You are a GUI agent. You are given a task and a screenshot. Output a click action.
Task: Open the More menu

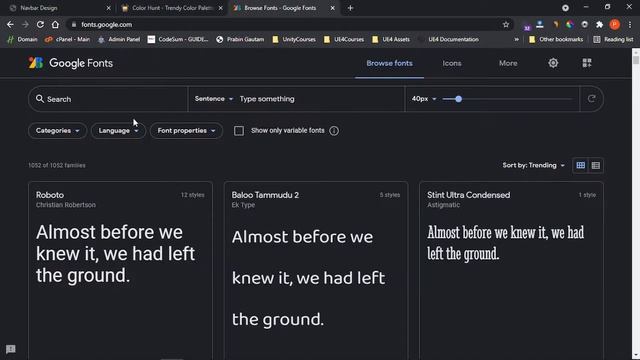pyautogui.click(x=508, y=63)
